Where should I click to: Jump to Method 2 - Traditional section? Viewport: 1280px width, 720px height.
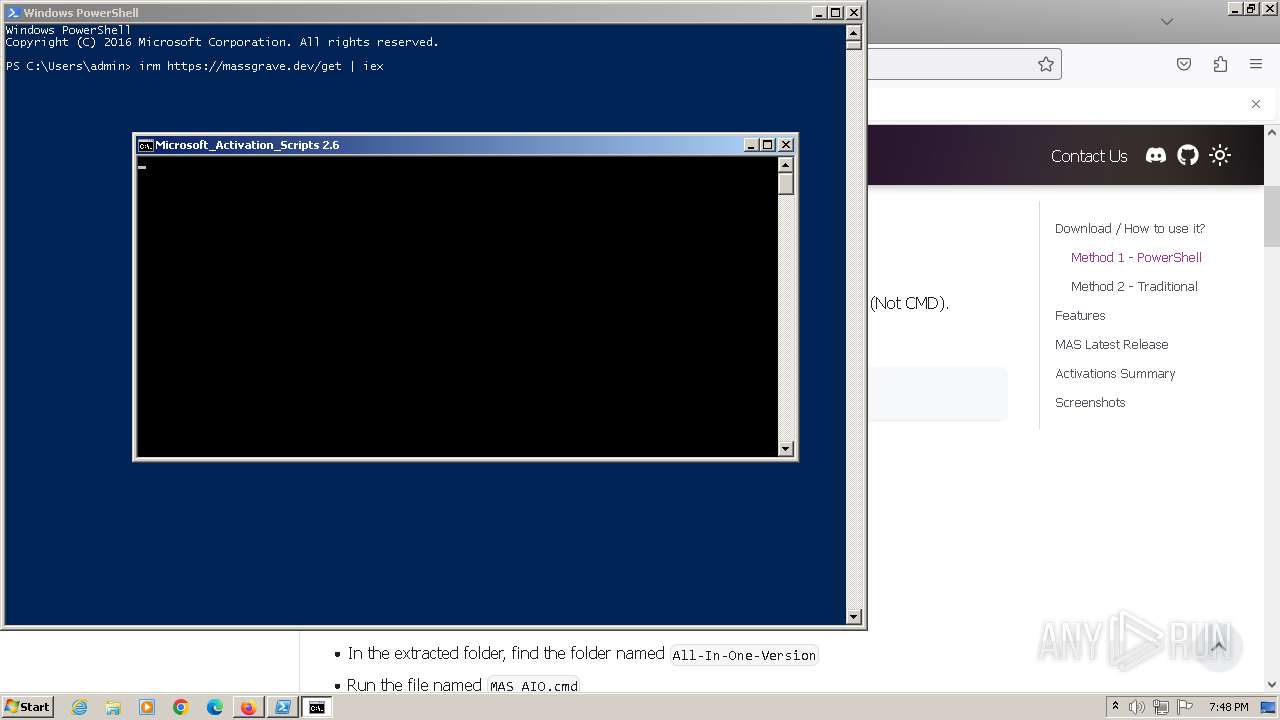pyautogui.click(x=1134, y=286)
